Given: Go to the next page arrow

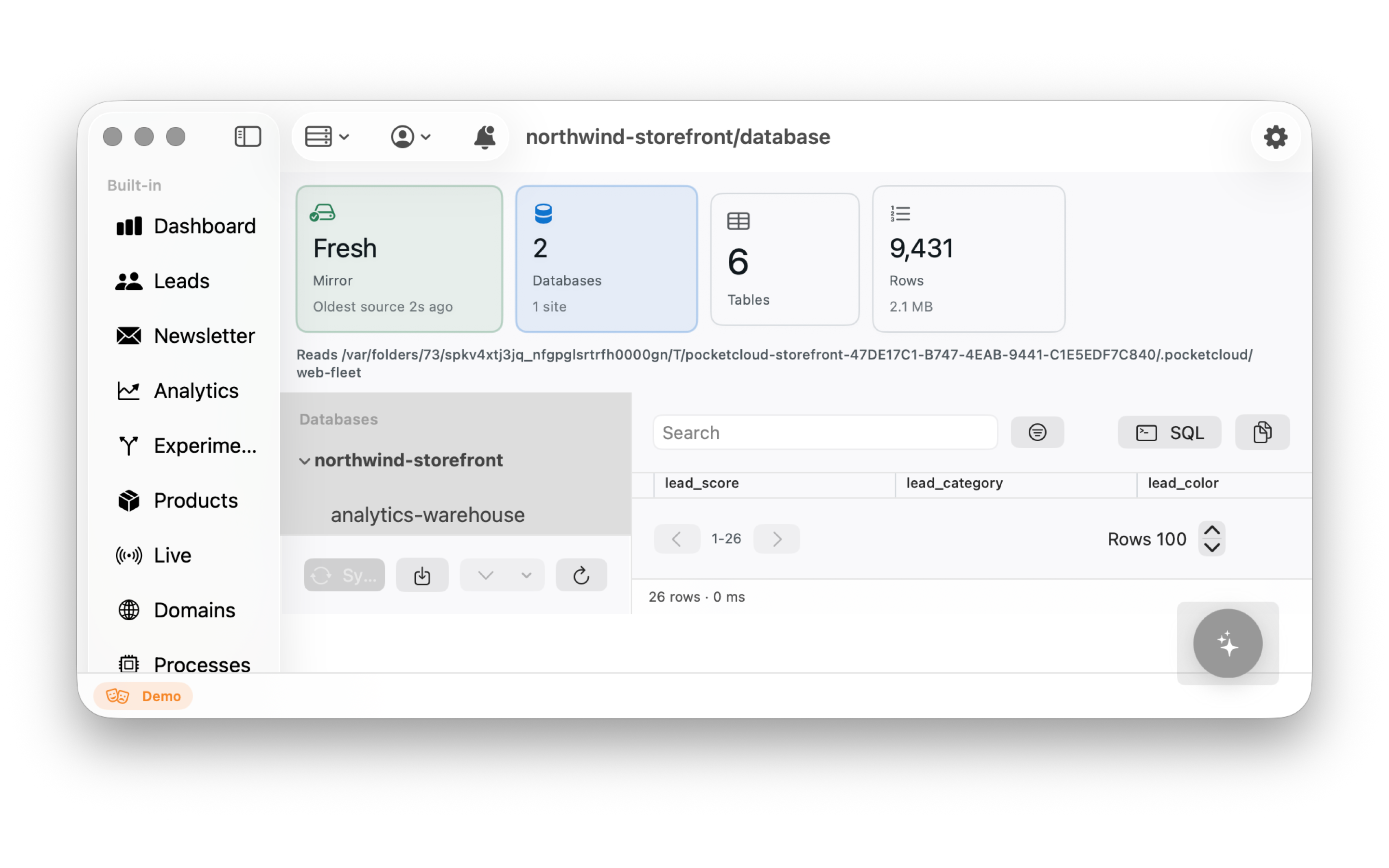Looking at the screenshot, I should pyautogui.click(x=776, y=539).
